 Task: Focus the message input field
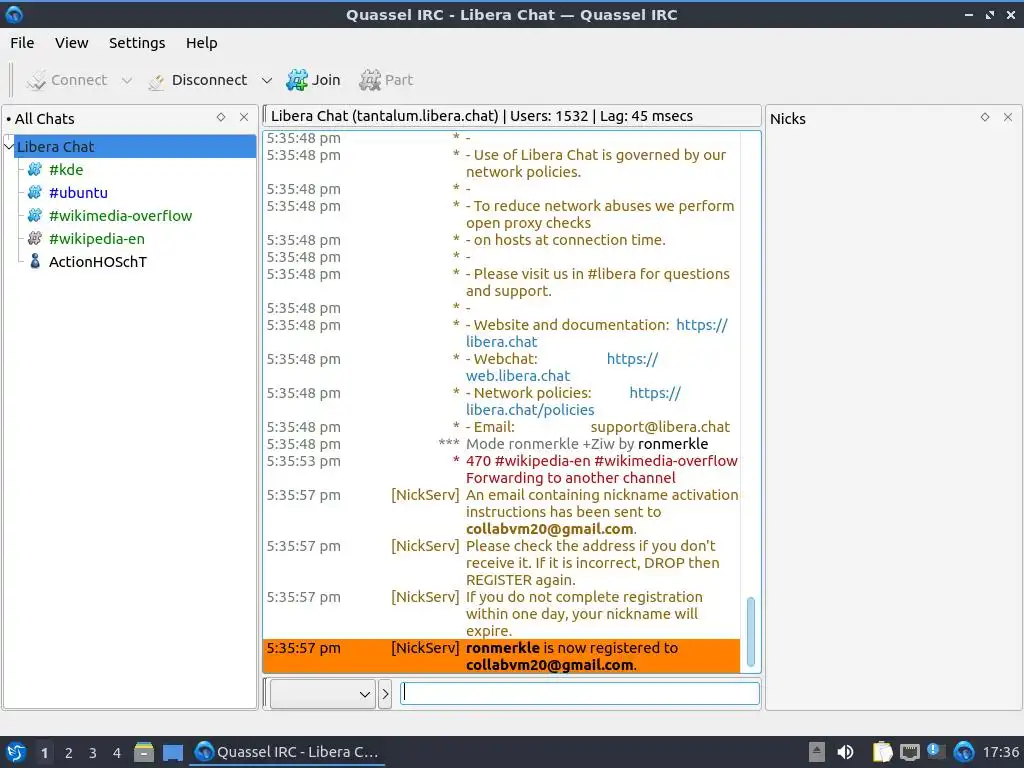pyautogui.click(x=579, y=694)
